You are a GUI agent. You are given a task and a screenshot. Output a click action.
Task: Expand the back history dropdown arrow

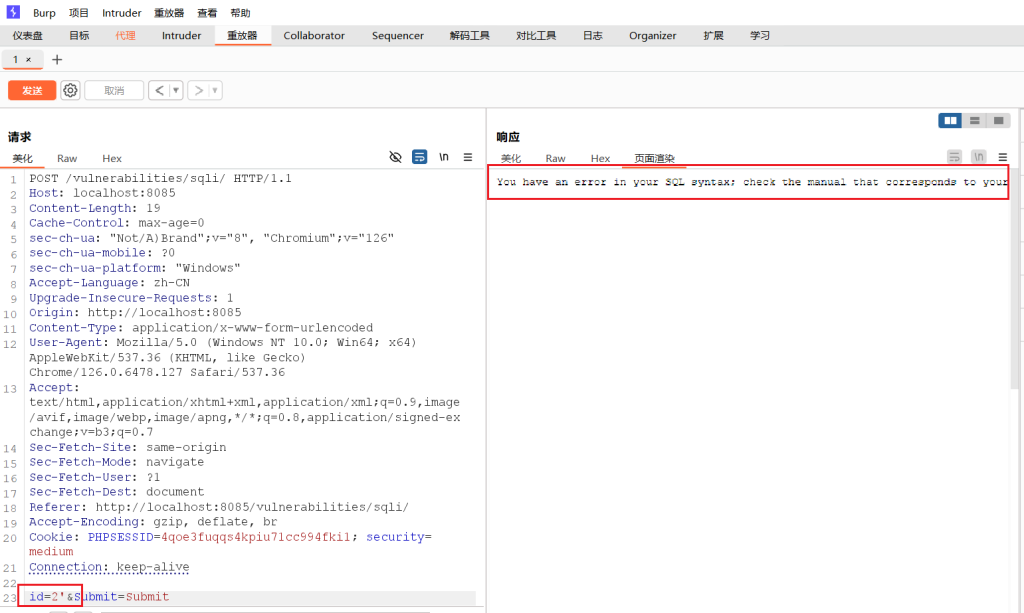(176, 90)
